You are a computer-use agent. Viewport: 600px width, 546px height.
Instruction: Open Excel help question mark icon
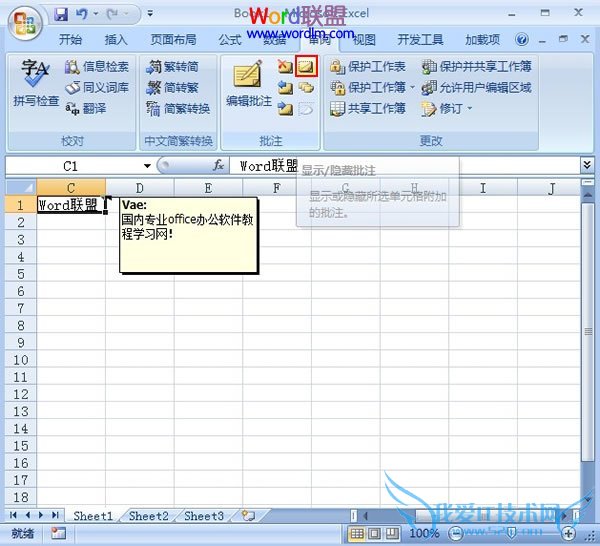click(522, 39)
